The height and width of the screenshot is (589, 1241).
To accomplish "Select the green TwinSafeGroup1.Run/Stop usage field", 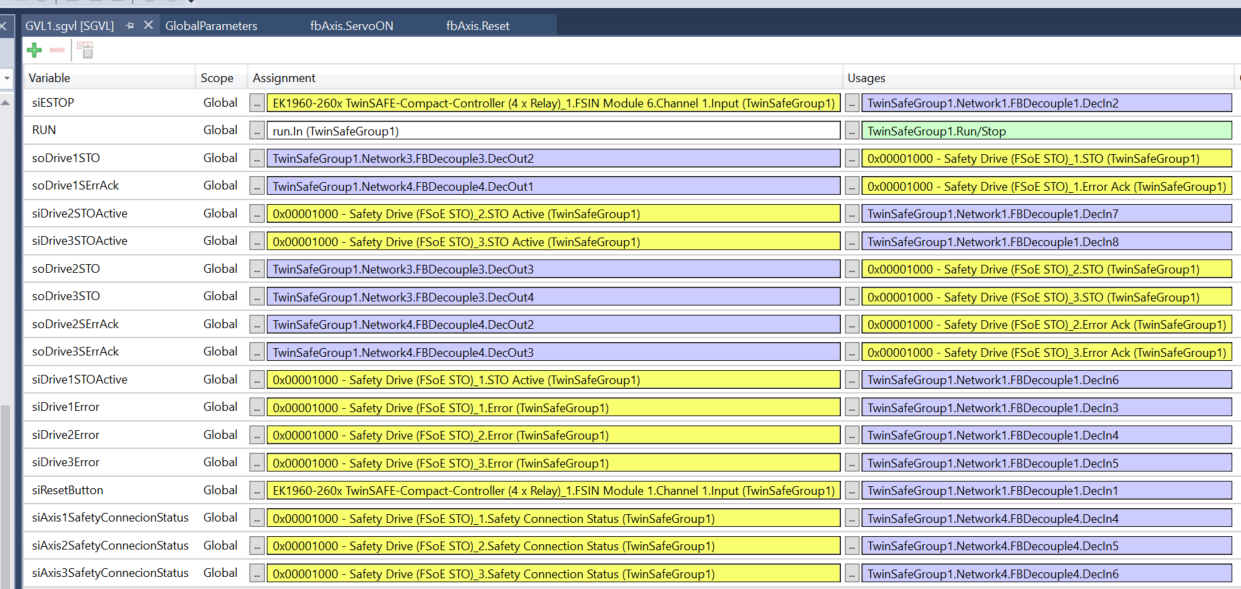I will tap(1046, 130).
